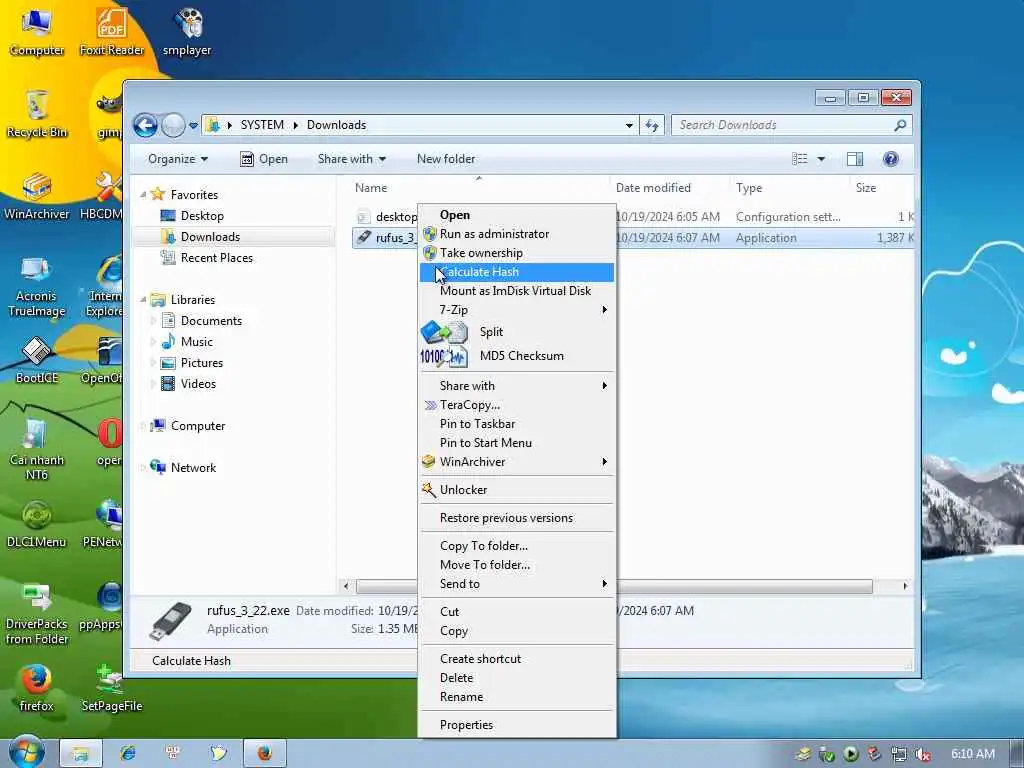Click Internet Explorer taskbar icon
1024x768 pixels.
(x=128, y=753)
